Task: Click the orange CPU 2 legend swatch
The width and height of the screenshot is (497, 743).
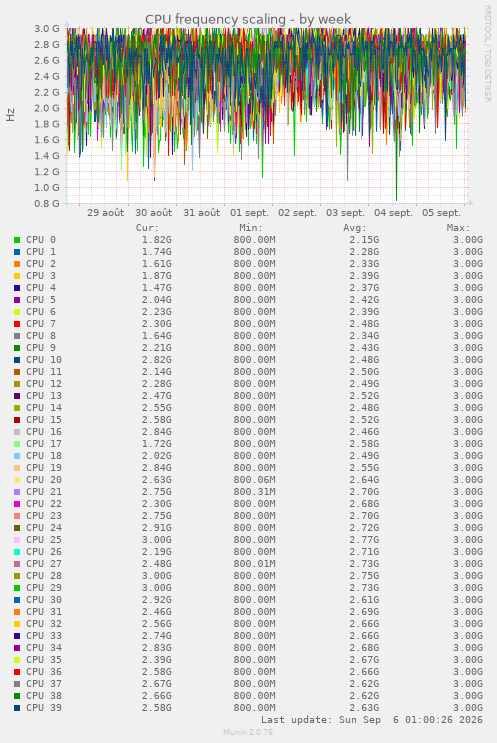Action: [17, 264]
